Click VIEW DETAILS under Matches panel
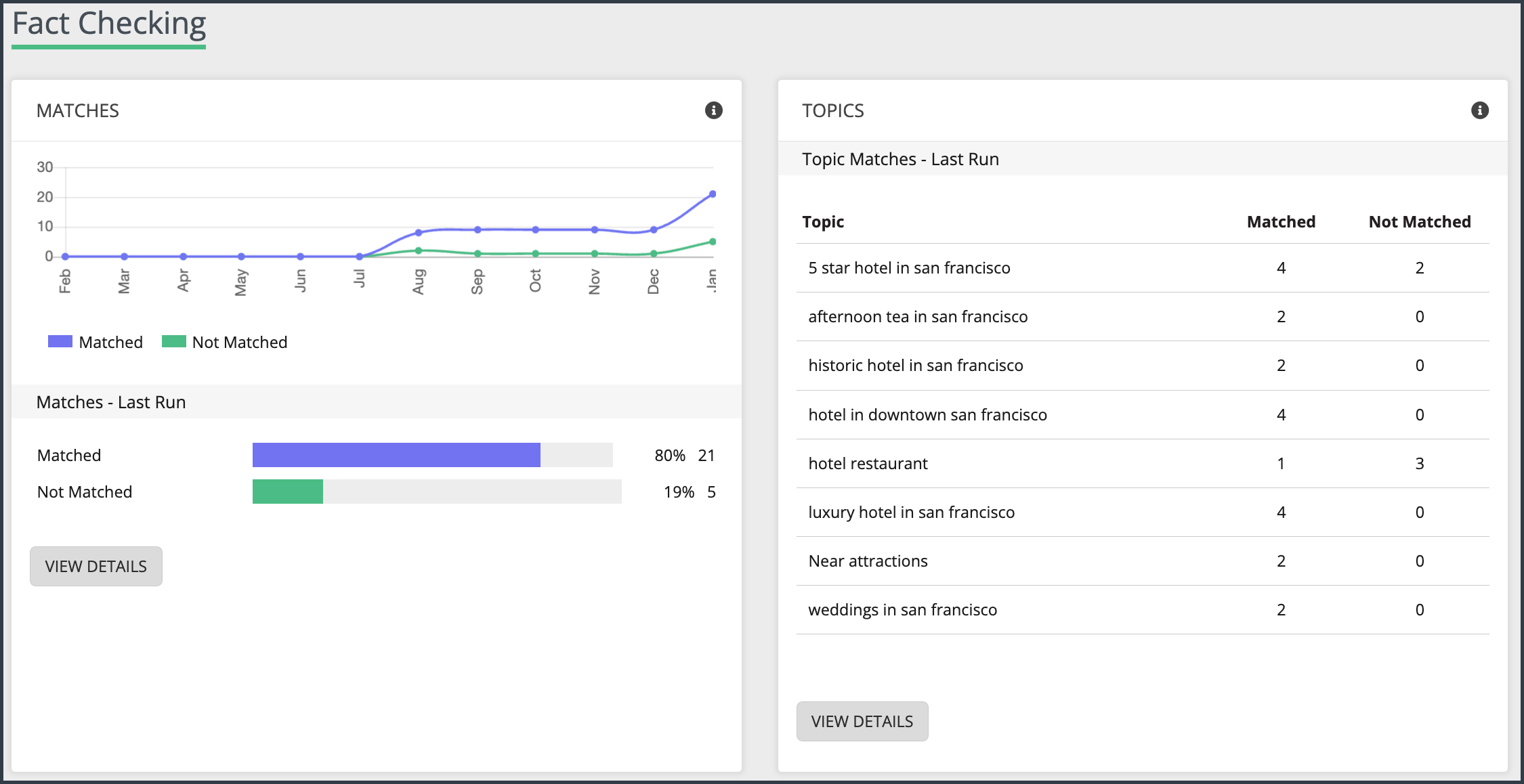This screenshot has height=784, width=1524. click(x=96, y=566)
